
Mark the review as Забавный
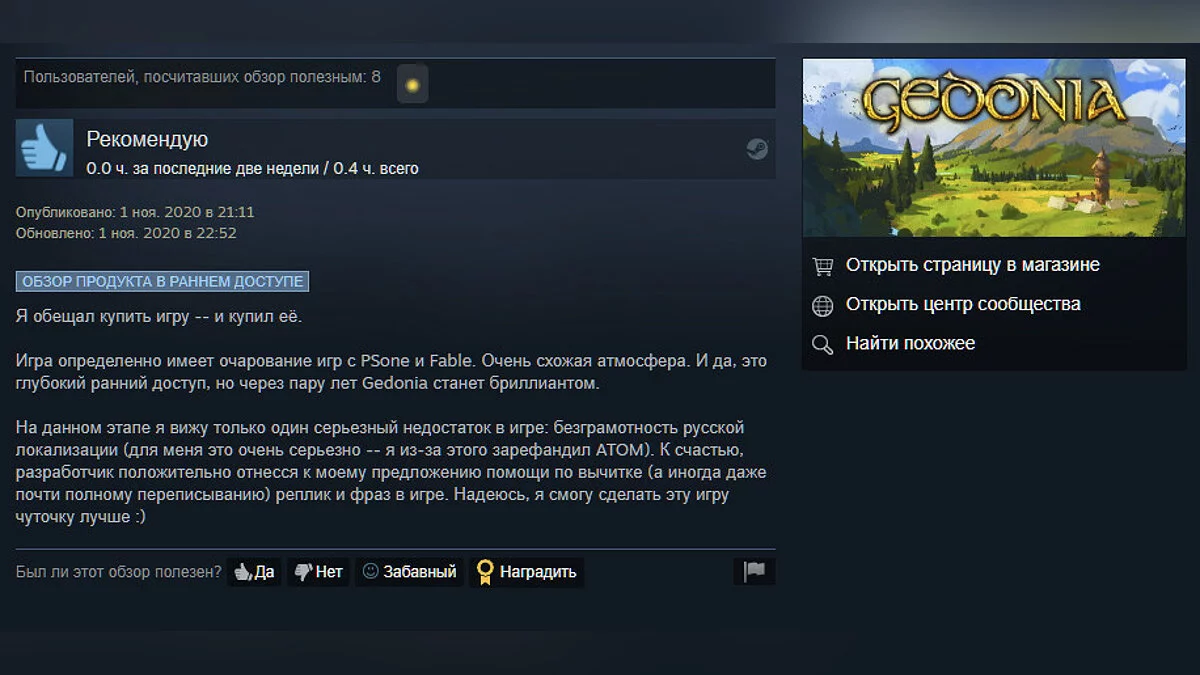409,572
